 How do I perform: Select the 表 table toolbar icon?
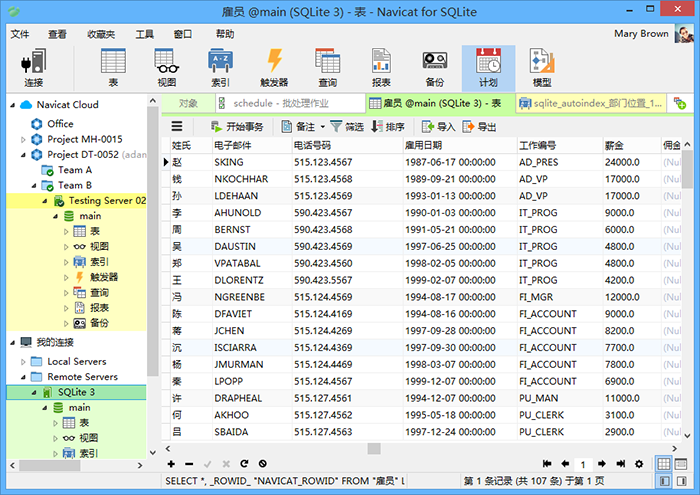click(x=113, y=68)
